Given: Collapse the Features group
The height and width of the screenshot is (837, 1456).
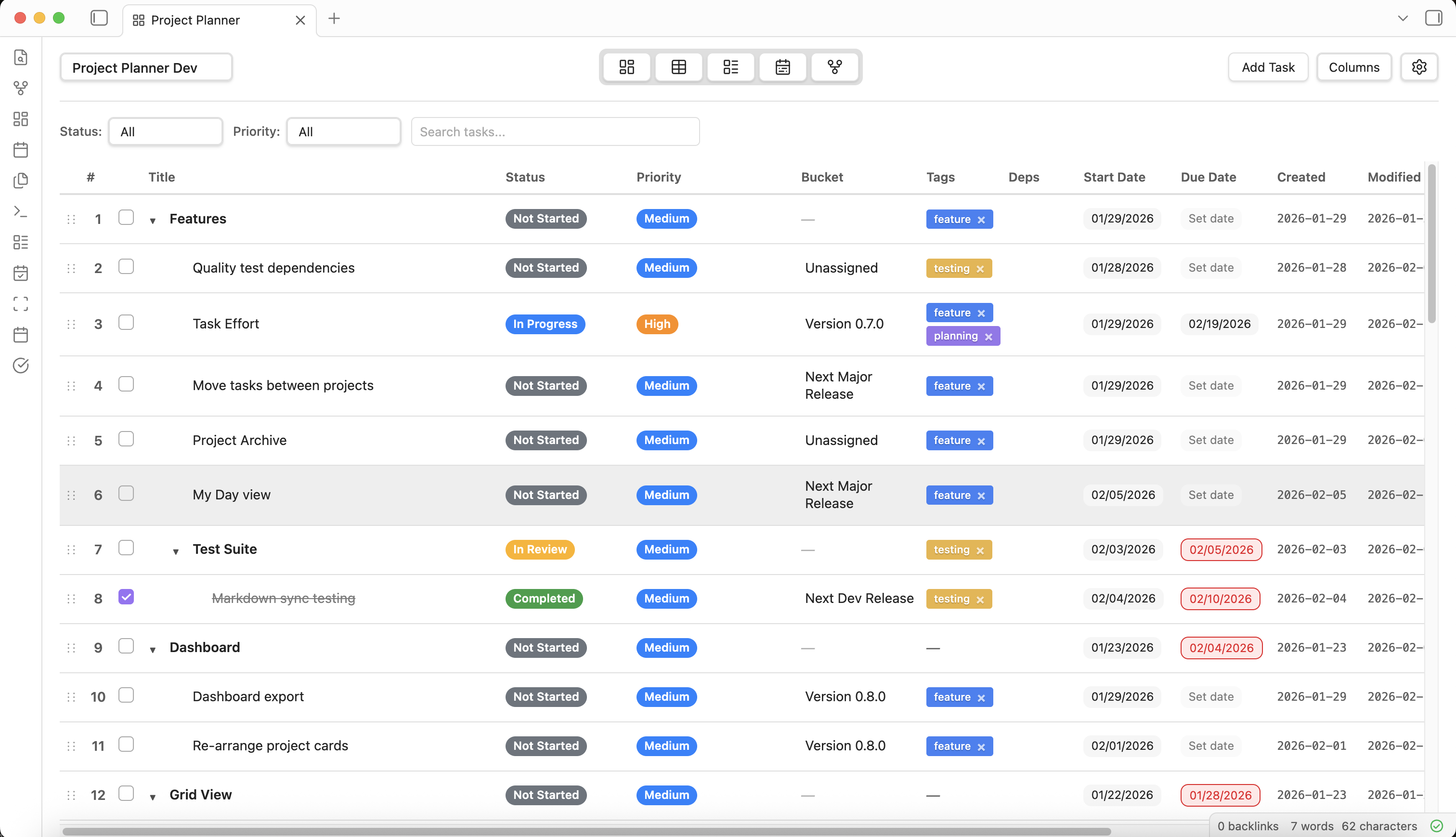Looking at the screenshot, I should click(152, 220).
